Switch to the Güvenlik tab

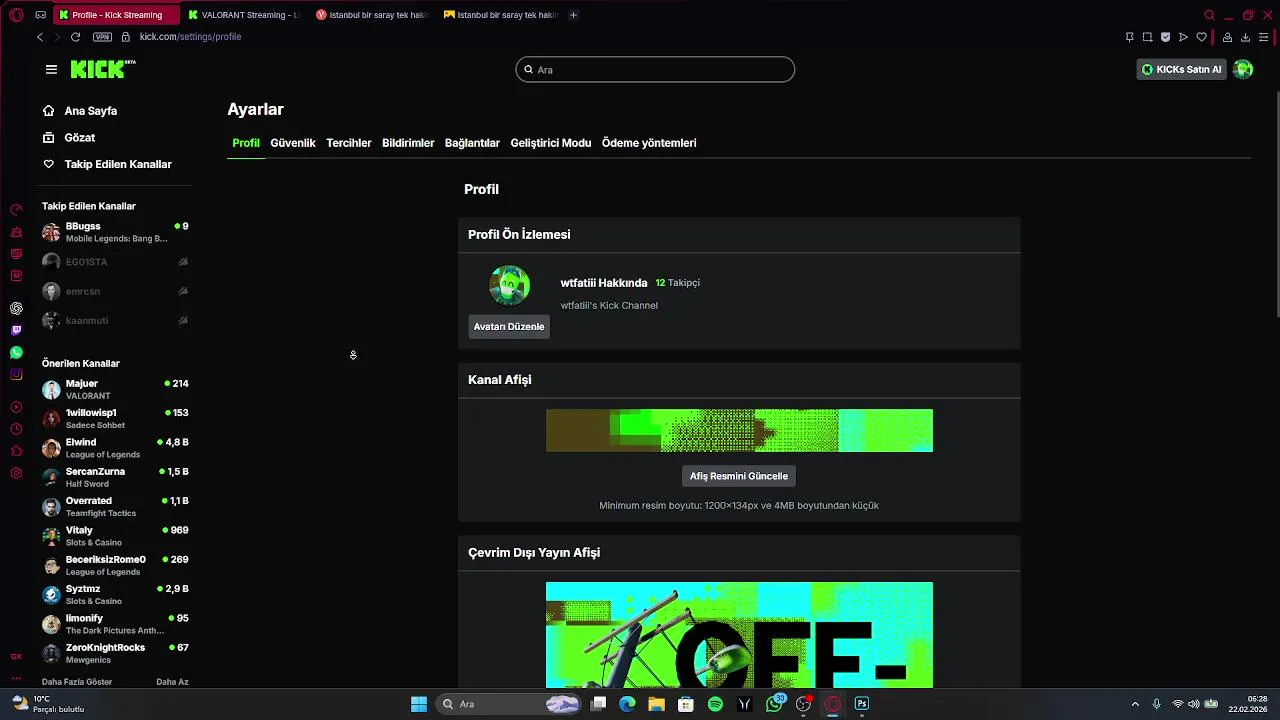tap(293, 143)
